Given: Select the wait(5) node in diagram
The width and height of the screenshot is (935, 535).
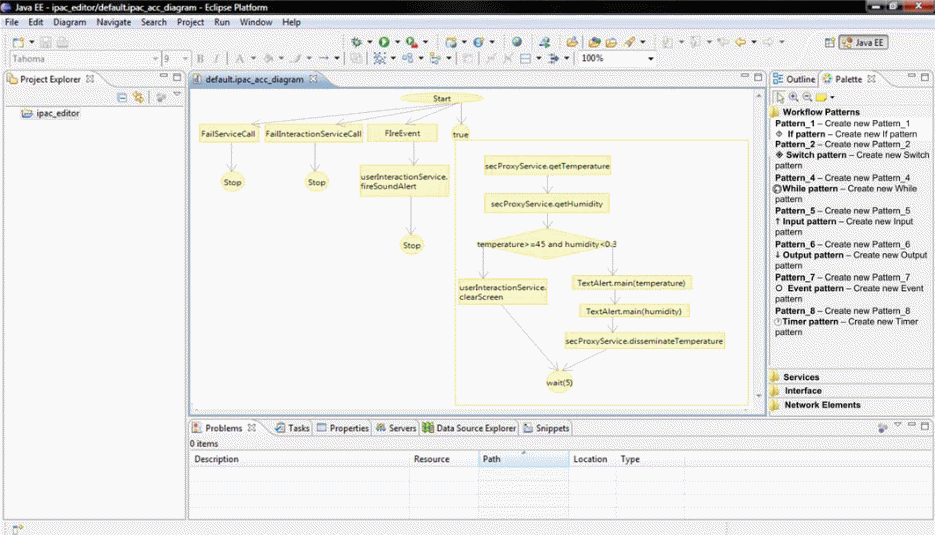Looking at the screenshot, I should point(559,383).
